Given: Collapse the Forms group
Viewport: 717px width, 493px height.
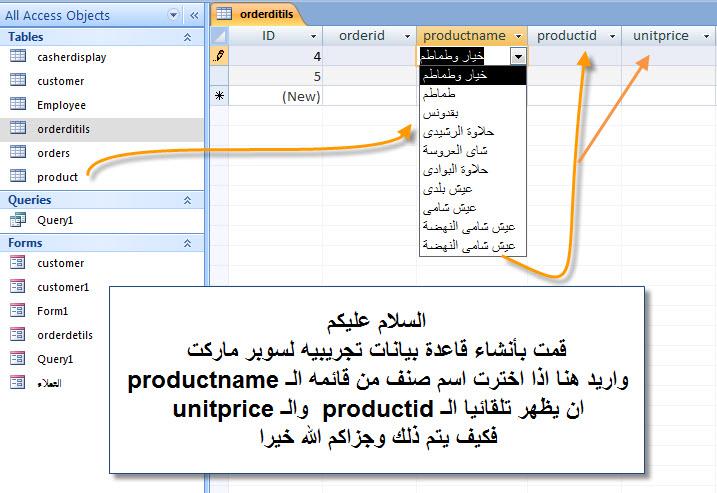Looking at the screenshot, I should 187,243.
